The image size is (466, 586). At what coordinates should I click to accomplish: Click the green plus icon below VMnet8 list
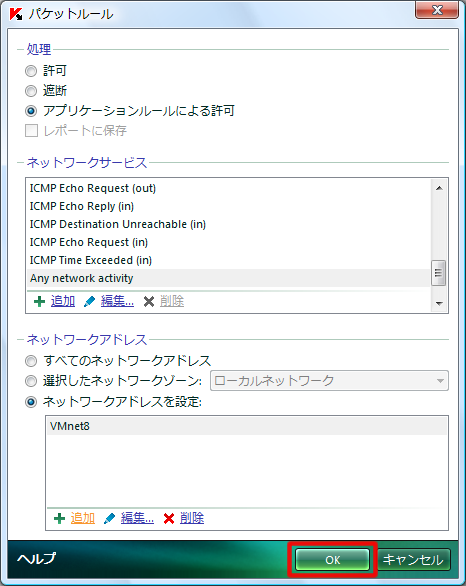coord(59,518)
